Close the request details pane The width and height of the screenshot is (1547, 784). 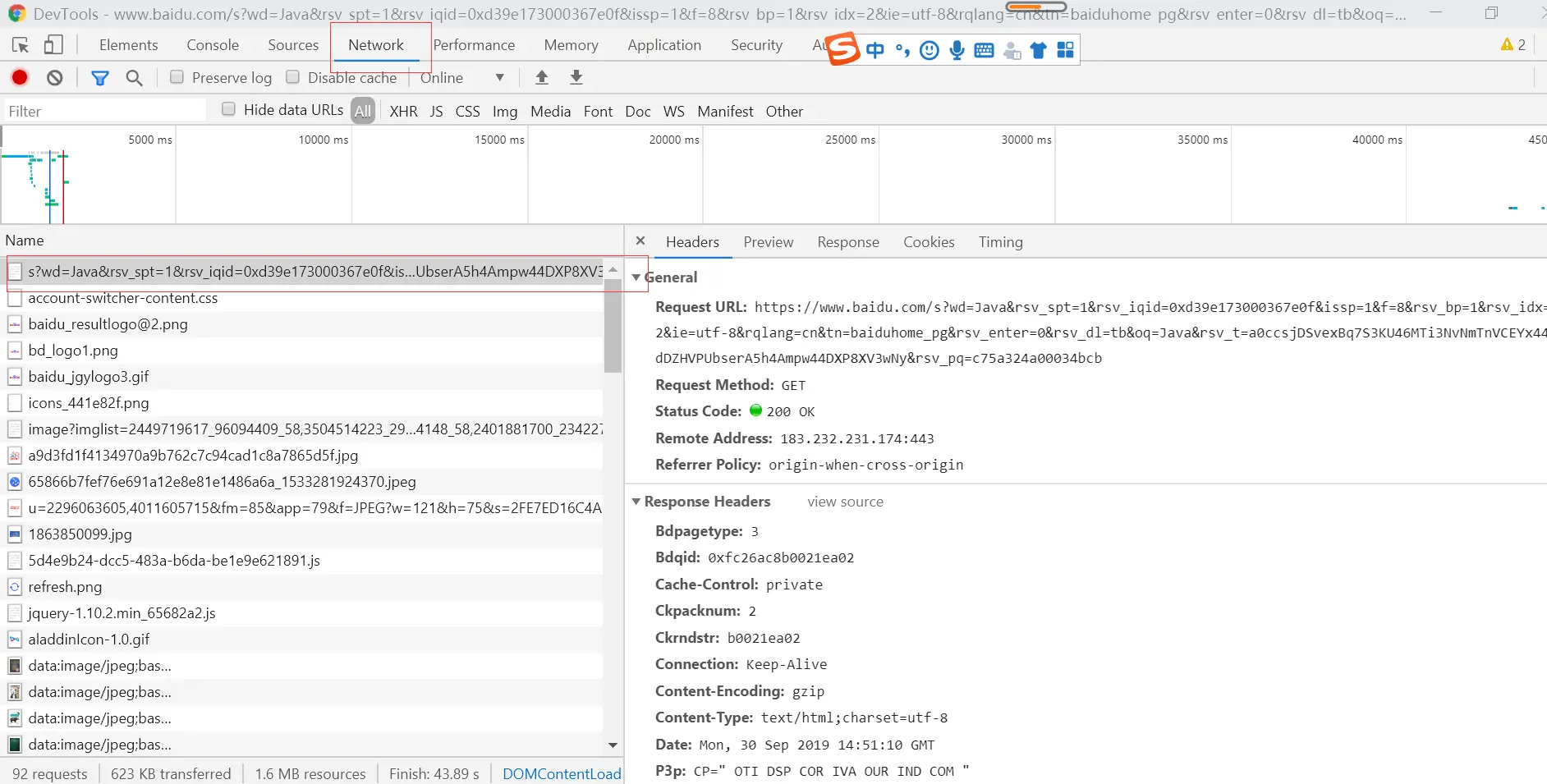click(640, 241)
